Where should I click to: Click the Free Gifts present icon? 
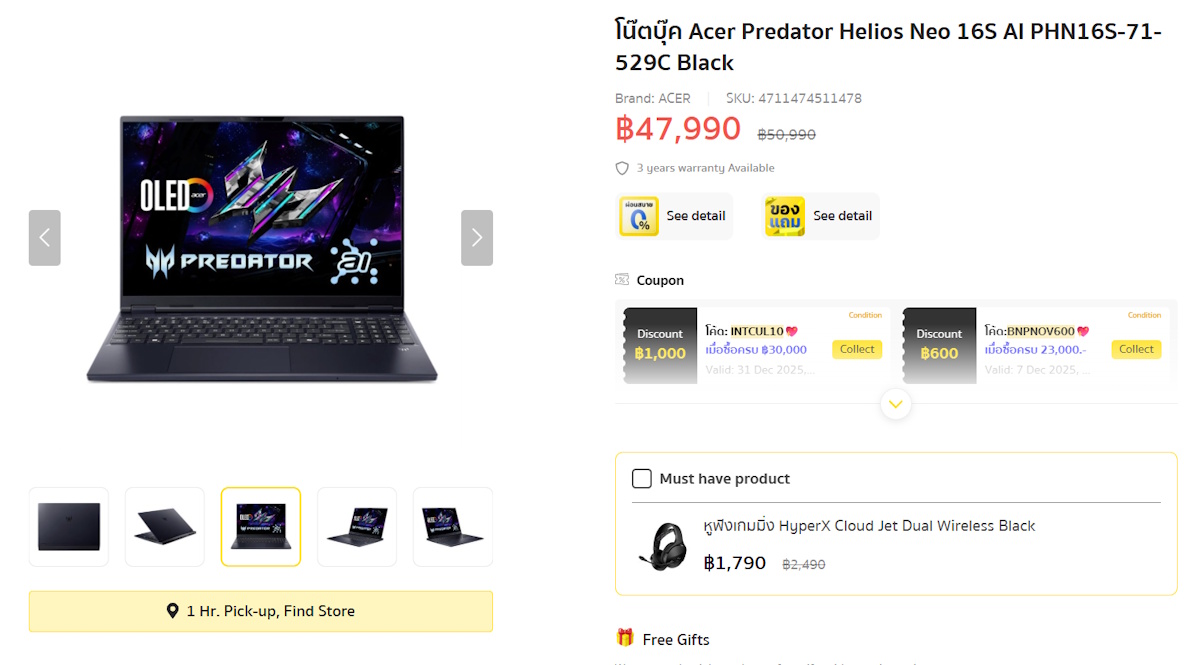625,638
